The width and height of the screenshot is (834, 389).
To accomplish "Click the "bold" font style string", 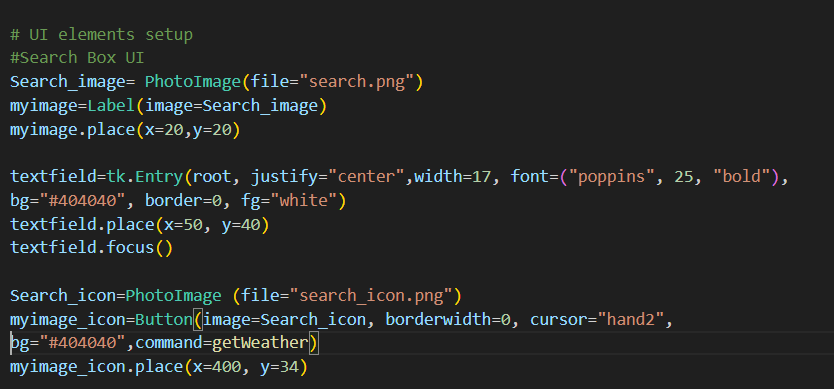I will 742,177.
